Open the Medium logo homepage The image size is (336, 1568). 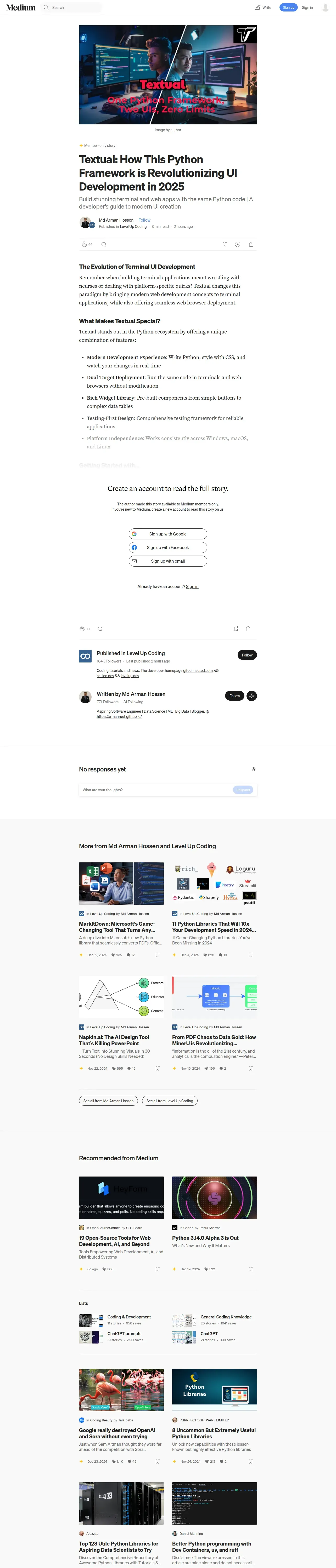pos(21,7)
